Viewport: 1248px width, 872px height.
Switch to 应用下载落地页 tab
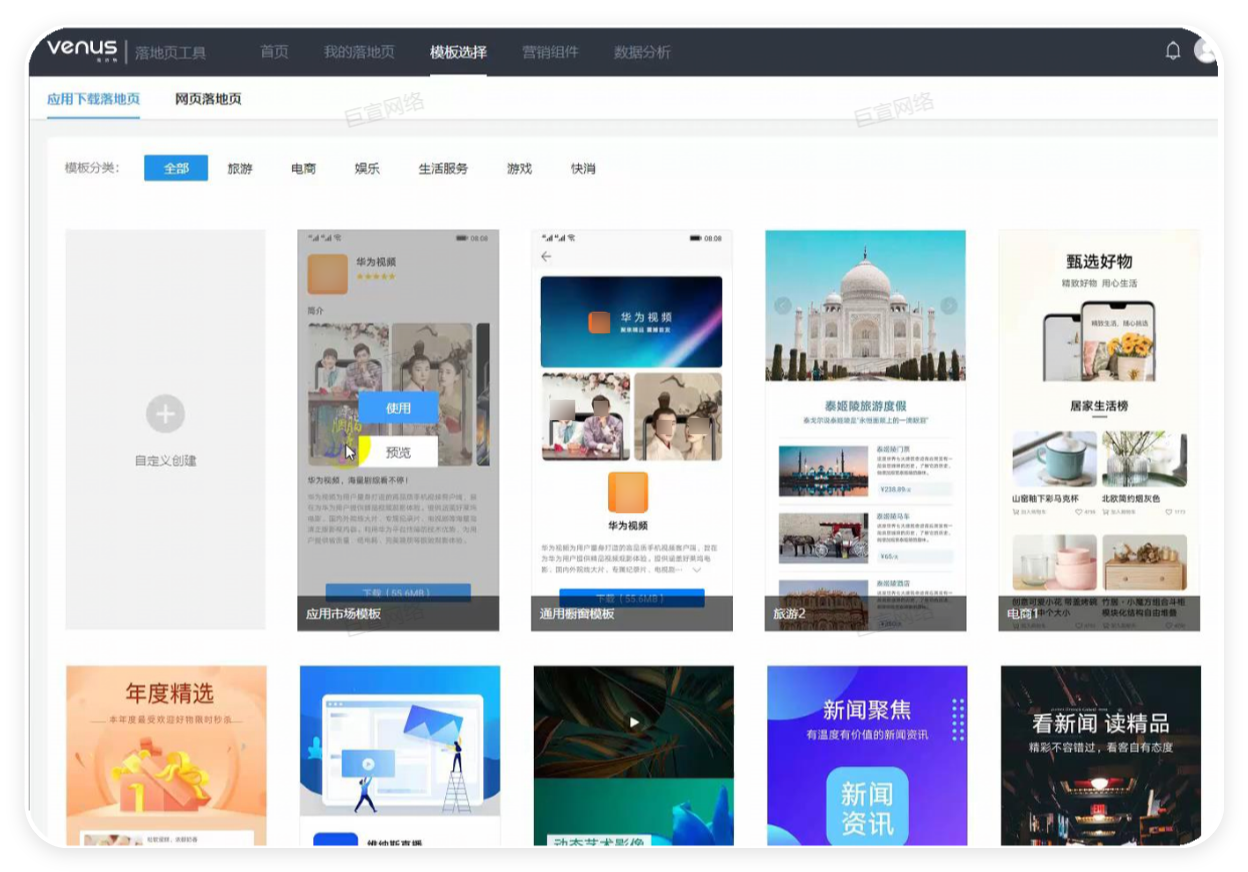(93, 99)
